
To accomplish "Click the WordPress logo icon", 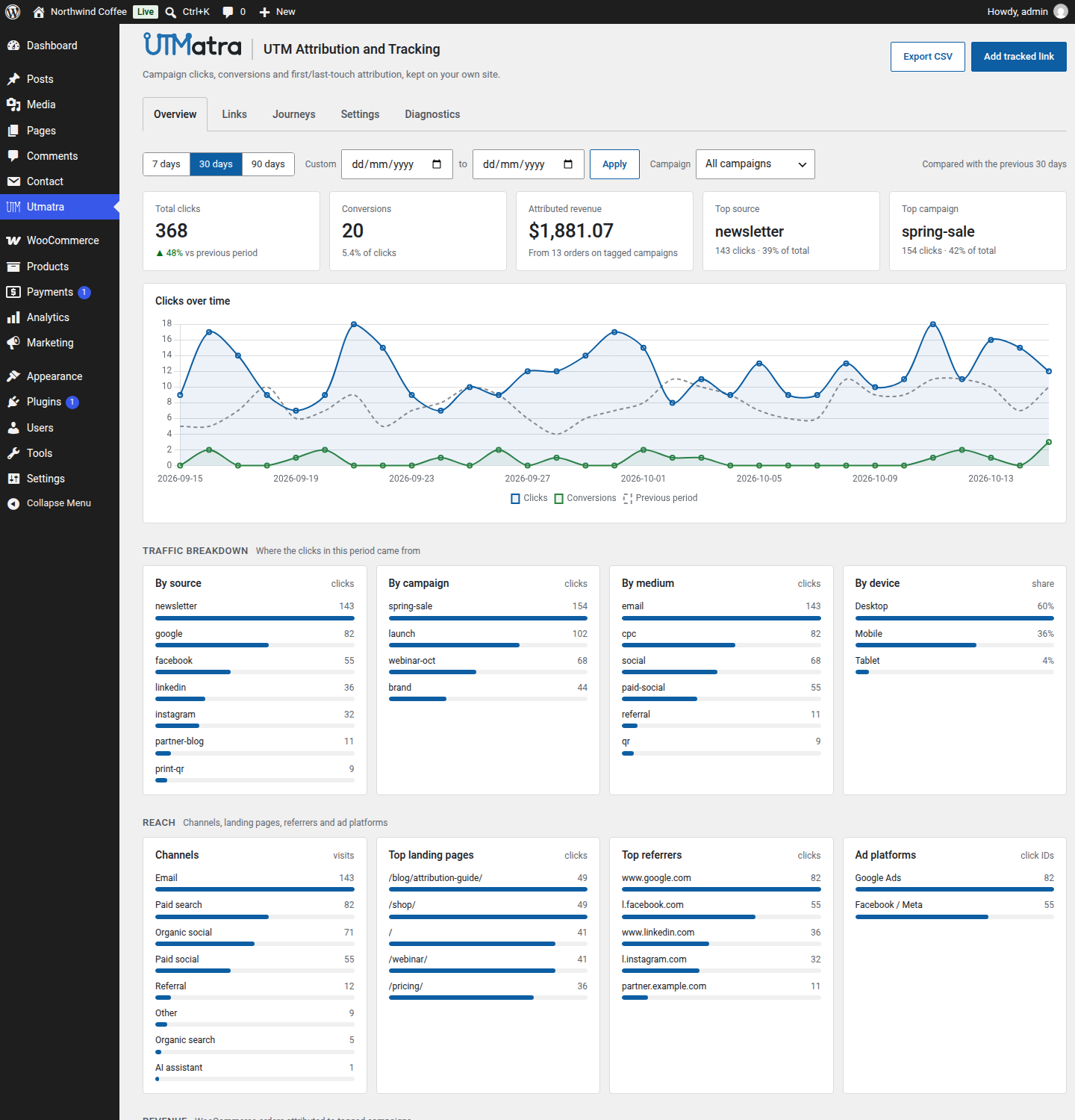I will click(13, 12).
